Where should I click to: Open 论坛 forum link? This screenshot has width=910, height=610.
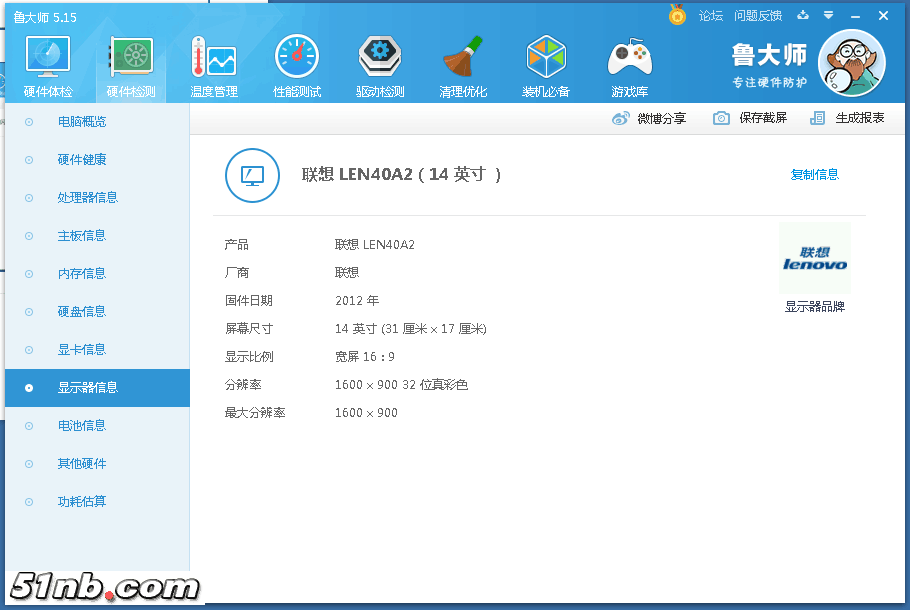click(710, 16)
